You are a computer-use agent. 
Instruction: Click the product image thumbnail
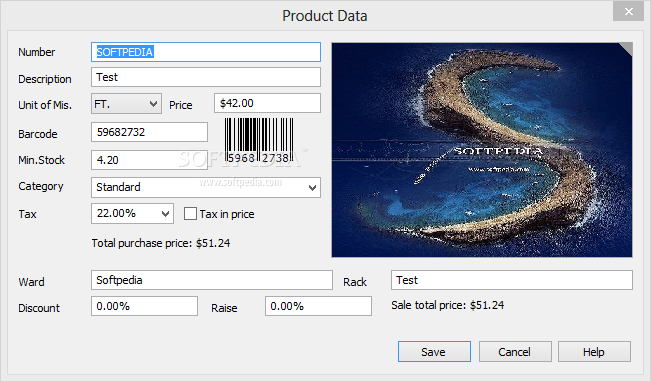[x=482, y=149]
